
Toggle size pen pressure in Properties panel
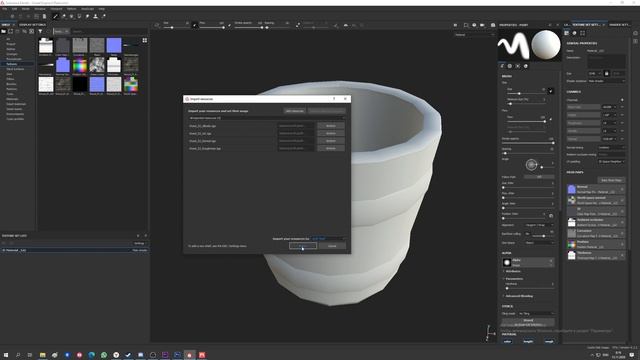coord(551,91)
